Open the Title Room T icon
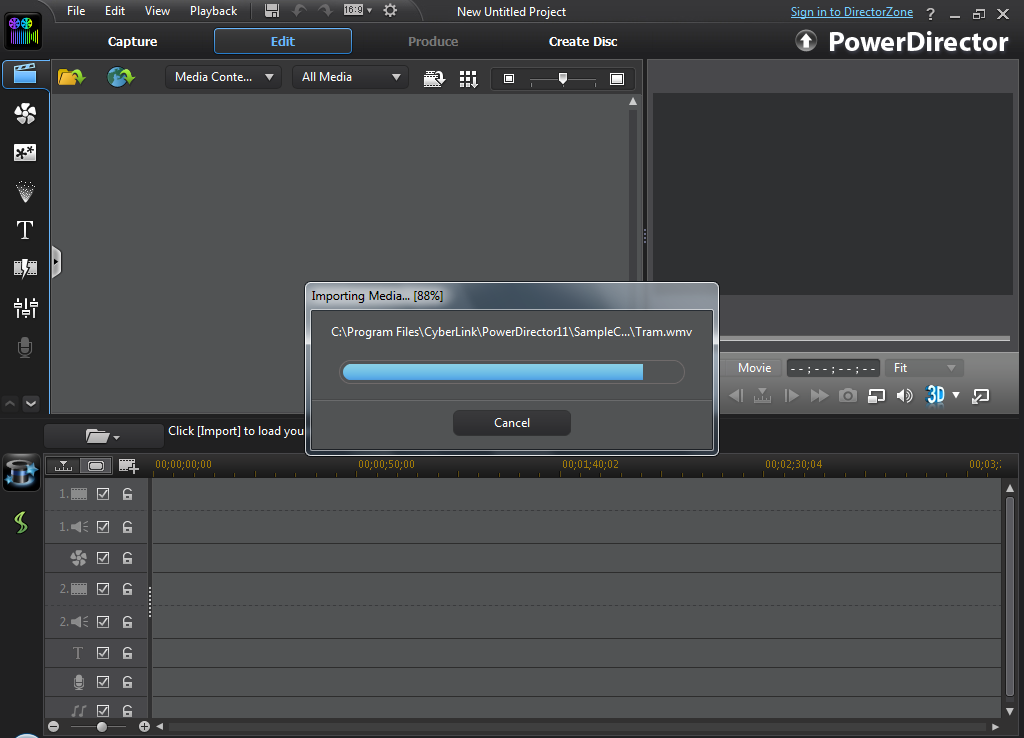 25,230
